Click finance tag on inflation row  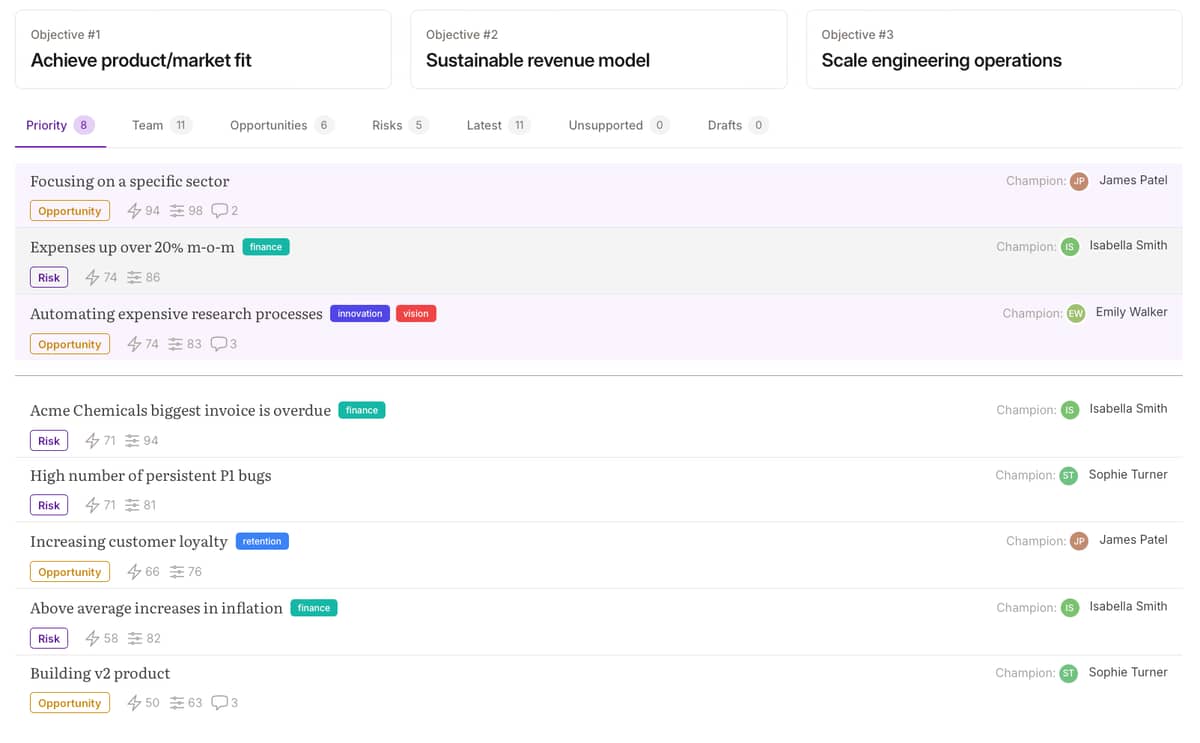pos(314,608)
